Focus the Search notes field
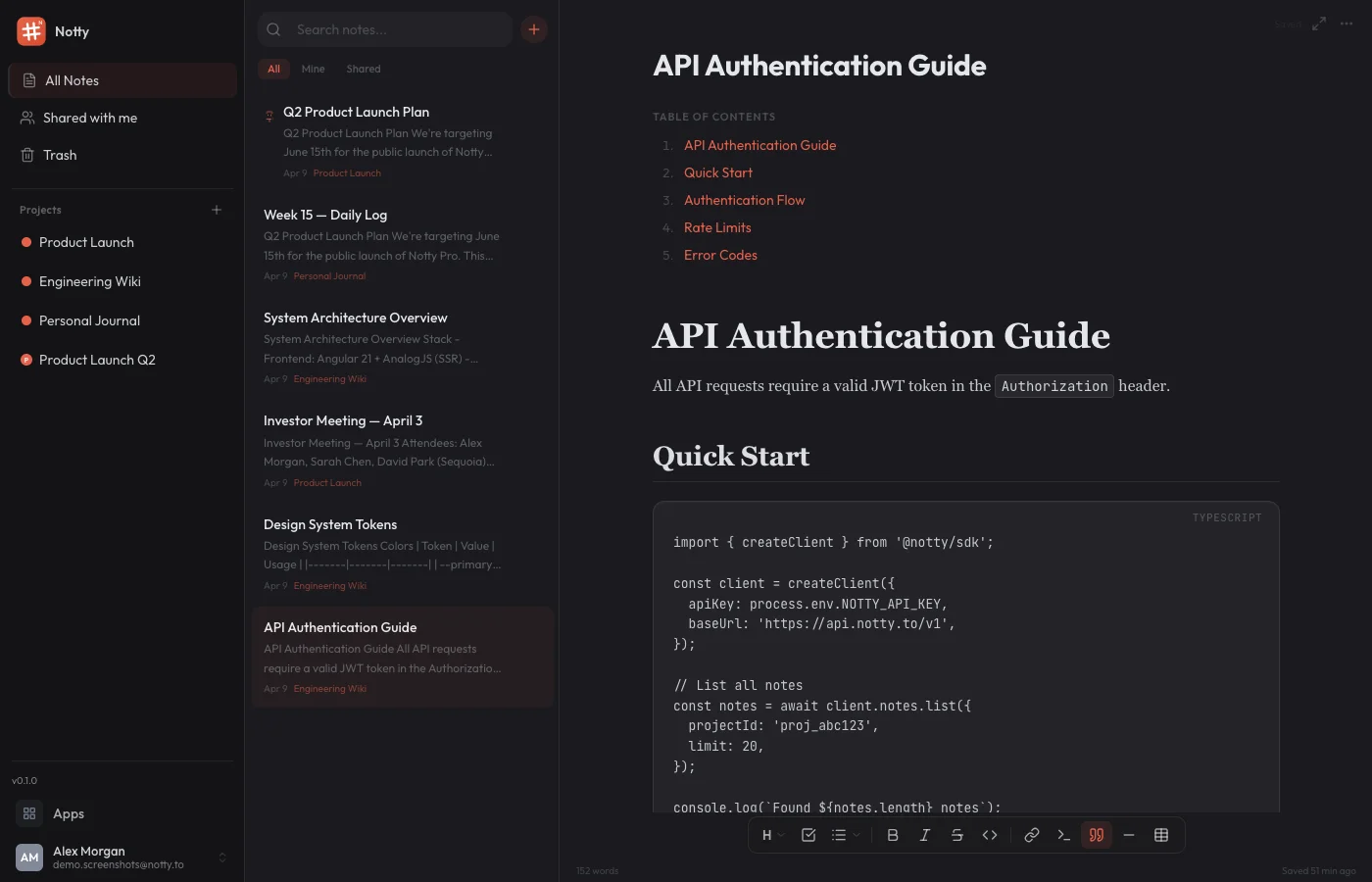 (x=385, y=29)
